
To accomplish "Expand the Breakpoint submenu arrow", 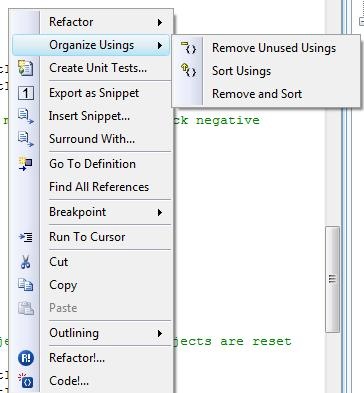I will click(160, 212).
